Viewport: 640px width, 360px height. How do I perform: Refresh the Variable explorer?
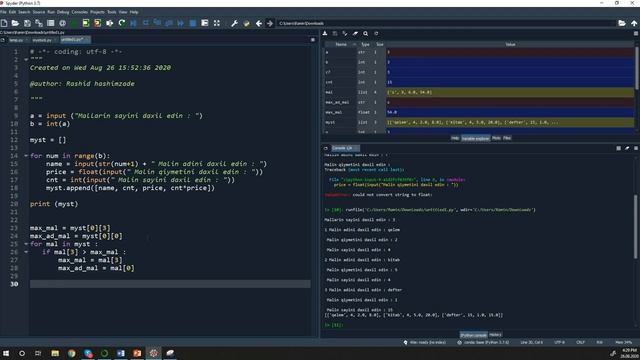coord(376,33)
